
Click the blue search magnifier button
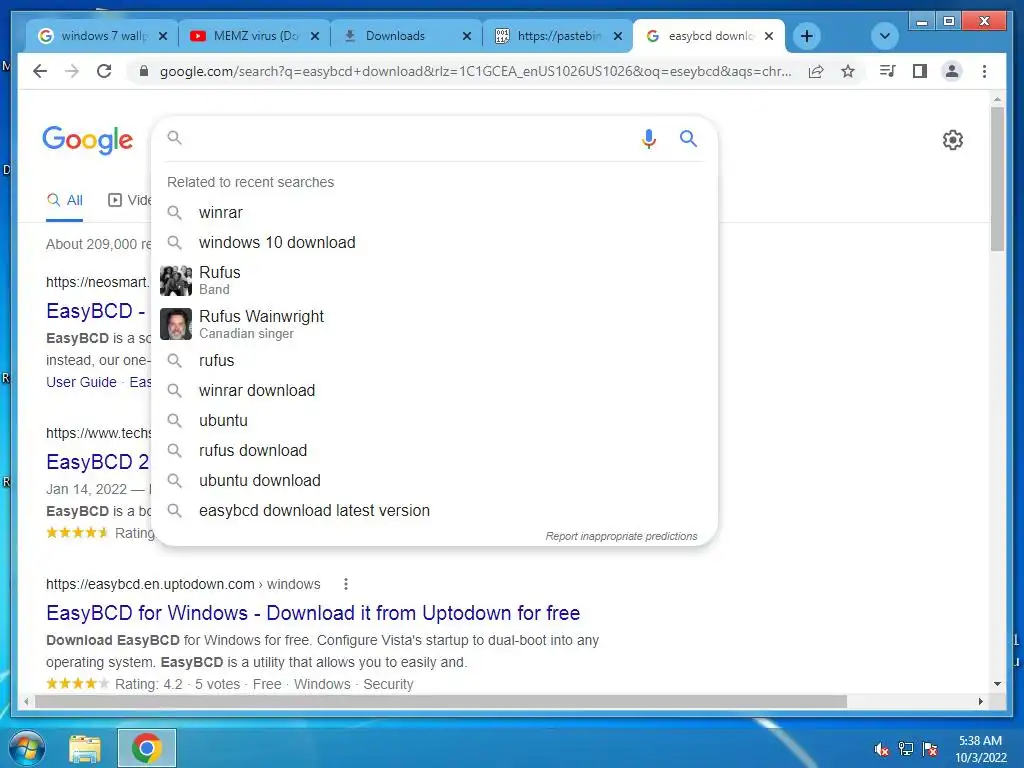tap(688, 138)
